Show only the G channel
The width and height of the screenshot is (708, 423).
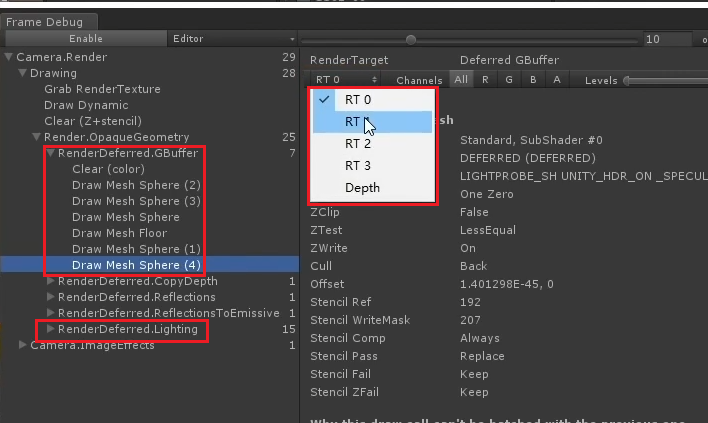tap(509, 79)
